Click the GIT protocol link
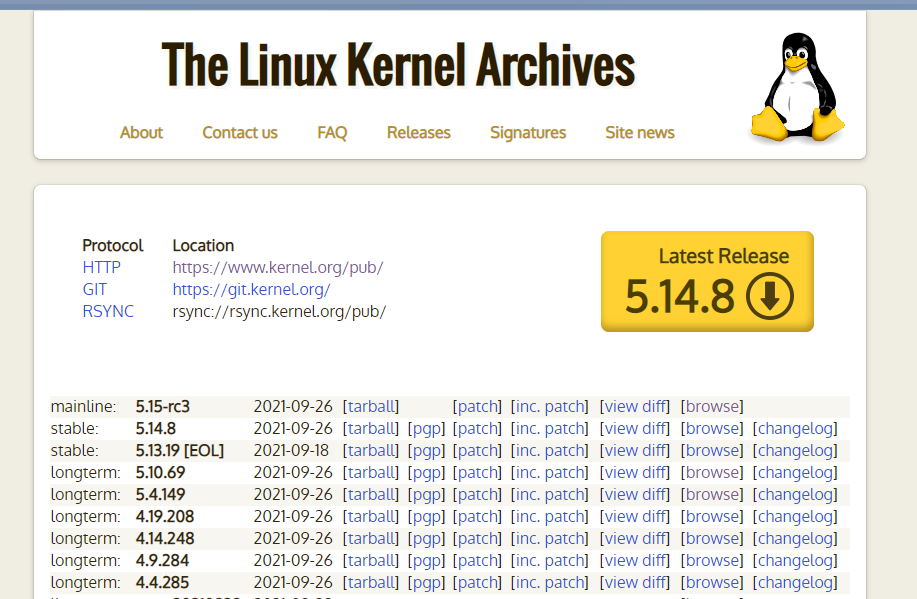The image size is (917, 599). pyautogui.click(x=94, y=290)
